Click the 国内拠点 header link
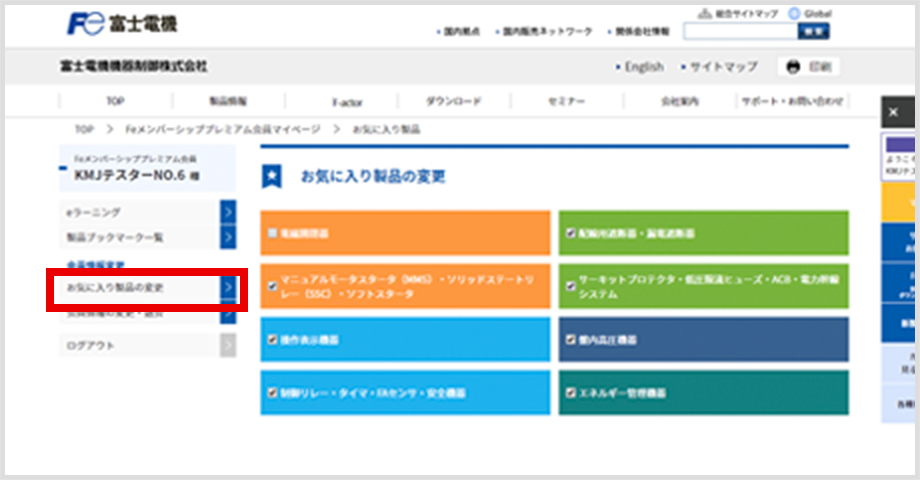 click(x=461, y=31)
